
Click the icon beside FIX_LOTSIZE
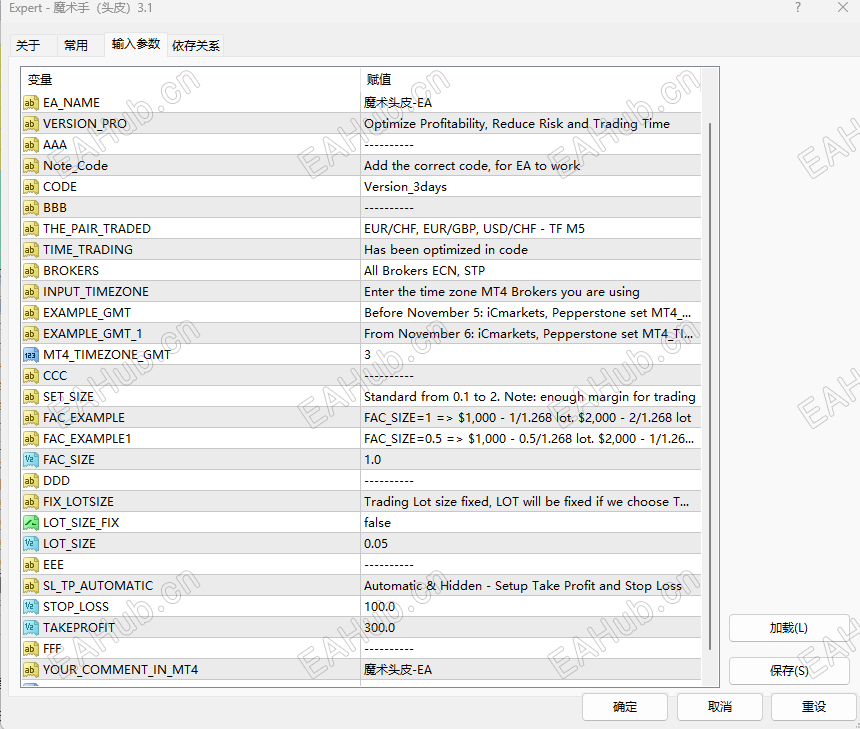[31, 502]
